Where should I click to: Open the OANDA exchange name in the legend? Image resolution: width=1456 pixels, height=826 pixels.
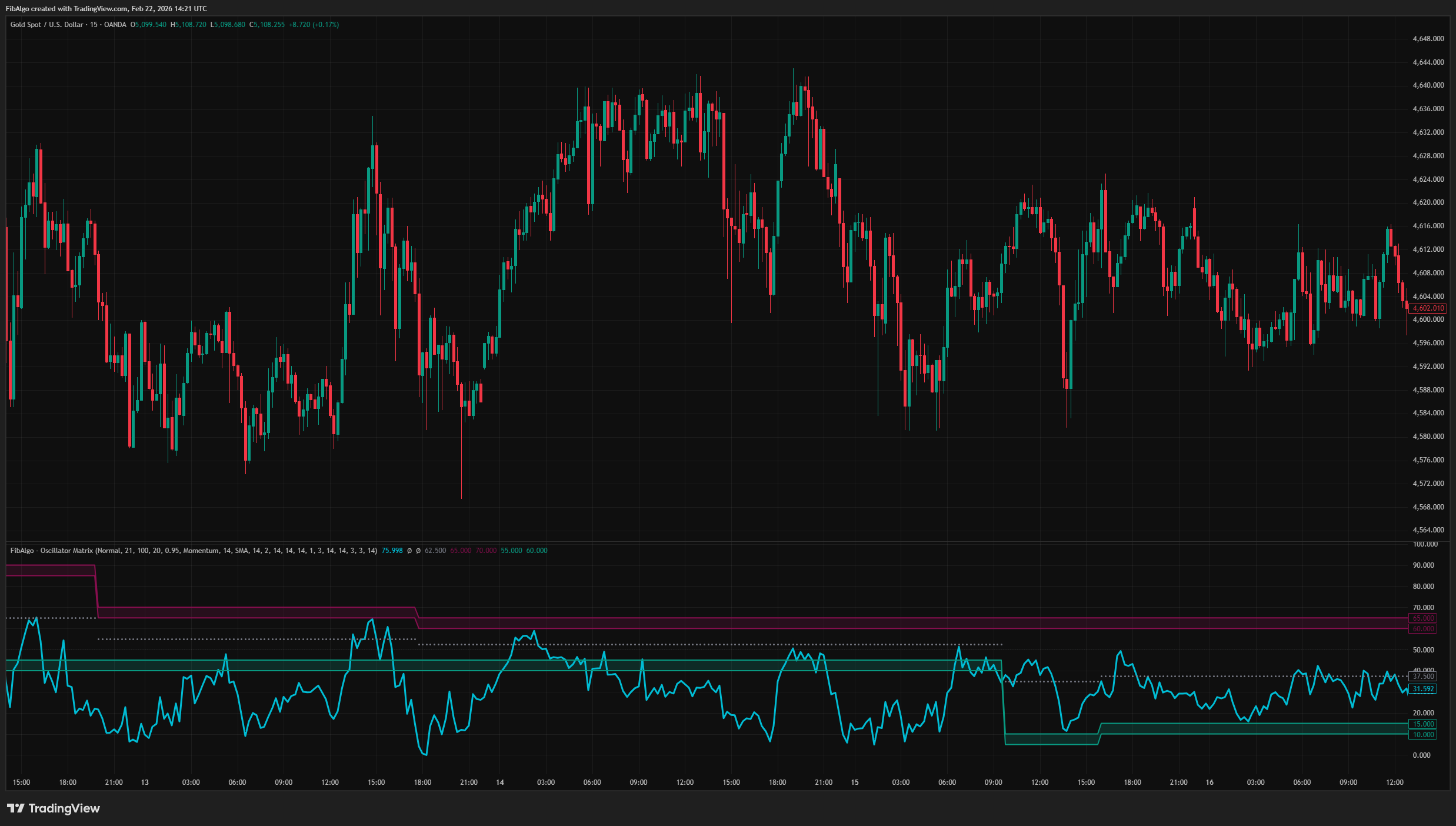[x=115, y=25]
